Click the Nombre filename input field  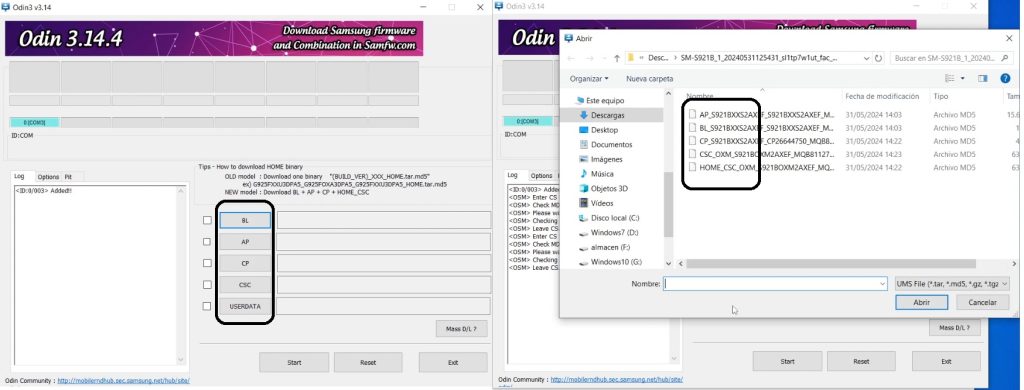point(775,284)
